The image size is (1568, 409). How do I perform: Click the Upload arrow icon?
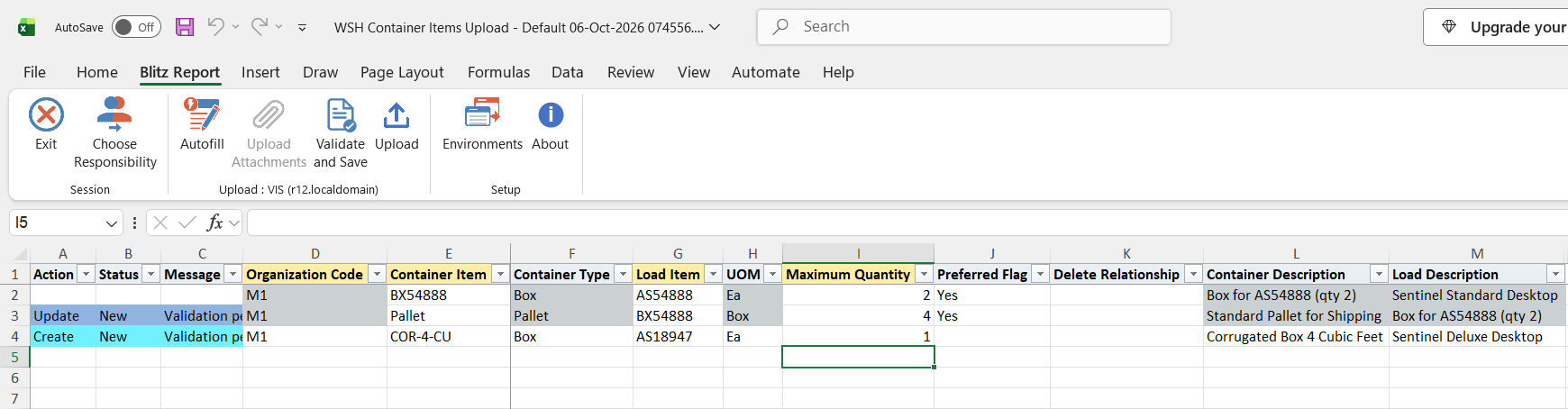pyautogui.click(x=397, y=115)
